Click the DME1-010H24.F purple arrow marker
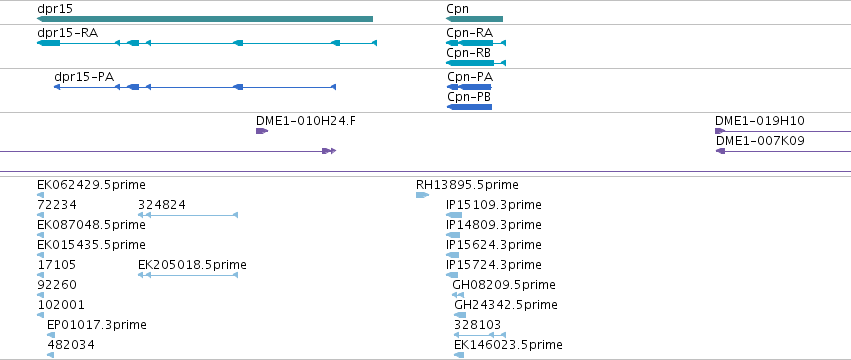This screenshot has width=851, height=360. (262, 131)
